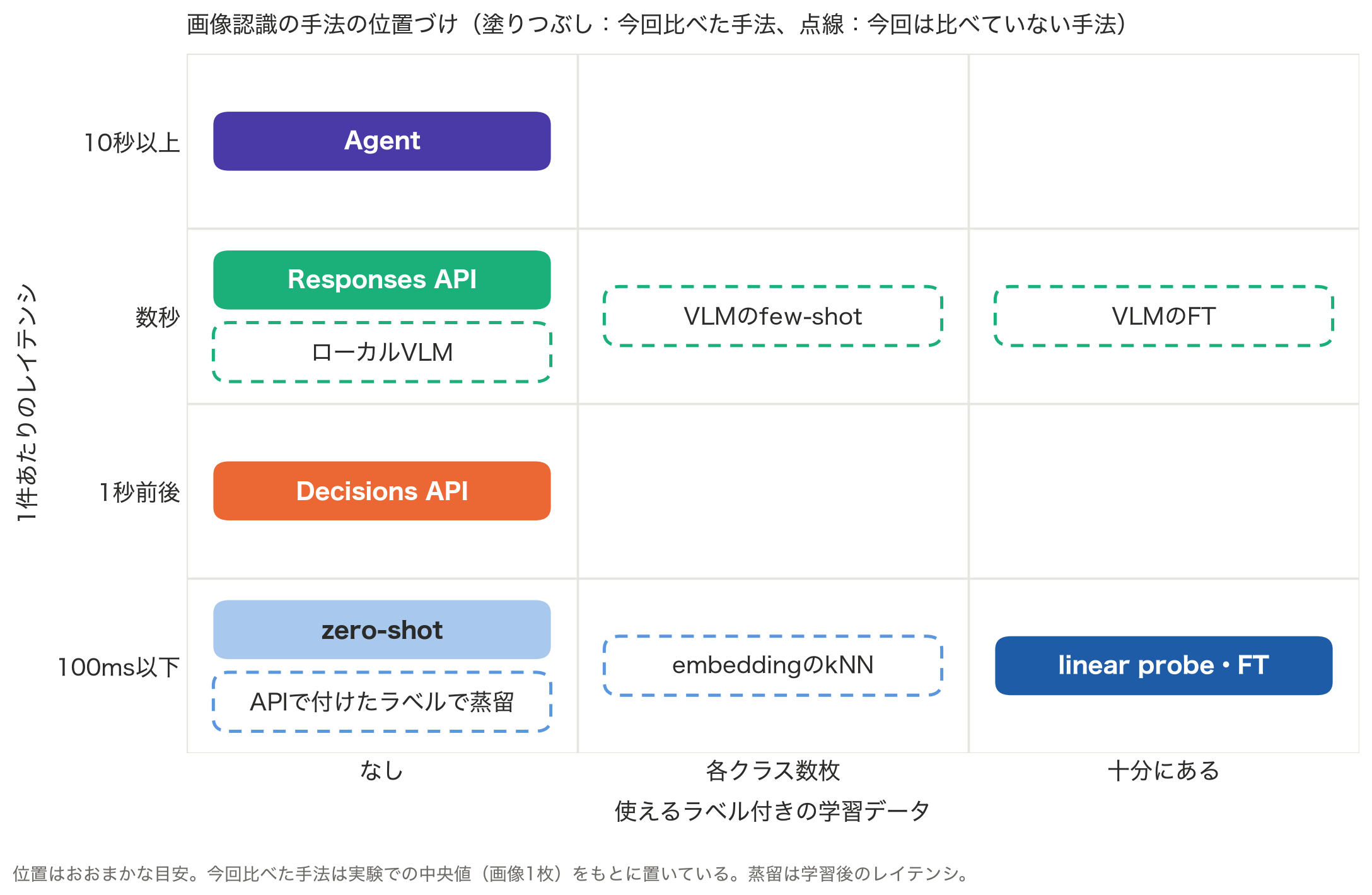This screenshot has width=1372, height=895.
Task: Click the 各クラス数枚 column label
Action: pyautogui.click(x=772, y=770)
